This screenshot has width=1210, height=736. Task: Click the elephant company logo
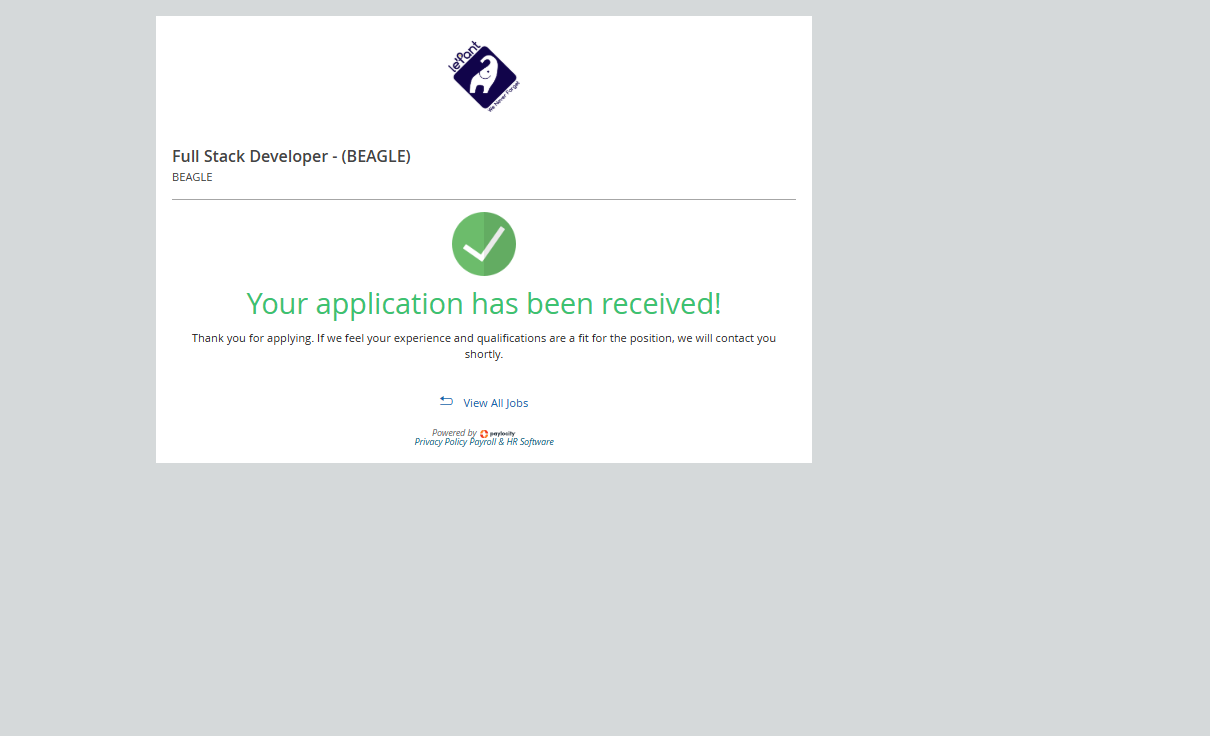tap(485, 78)
